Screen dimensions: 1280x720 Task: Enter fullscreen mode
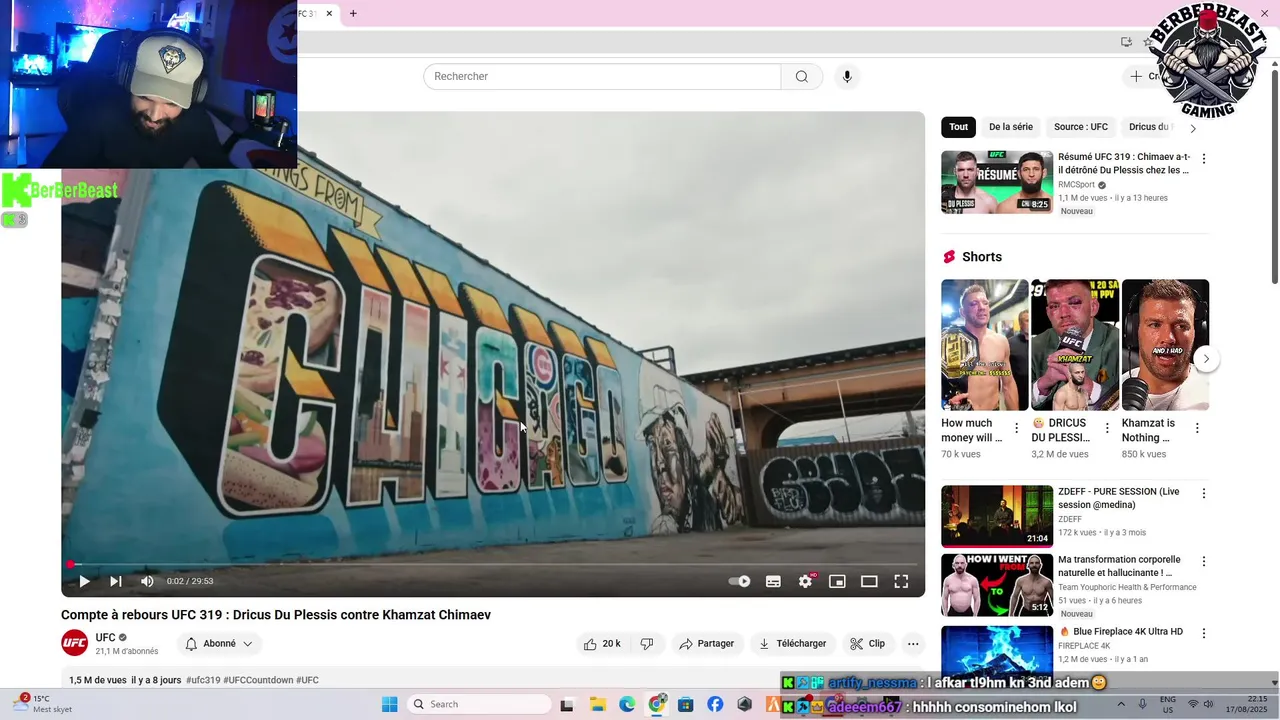click(901, 581)
